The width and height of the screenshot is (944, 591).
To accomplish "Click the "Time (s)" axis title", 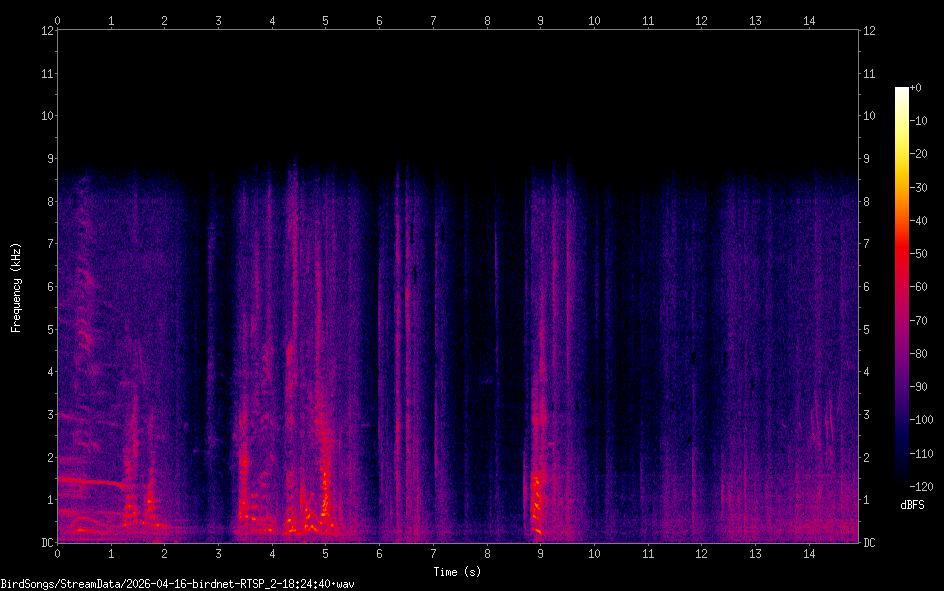I will pyautogui.click(x=459, y=571).
